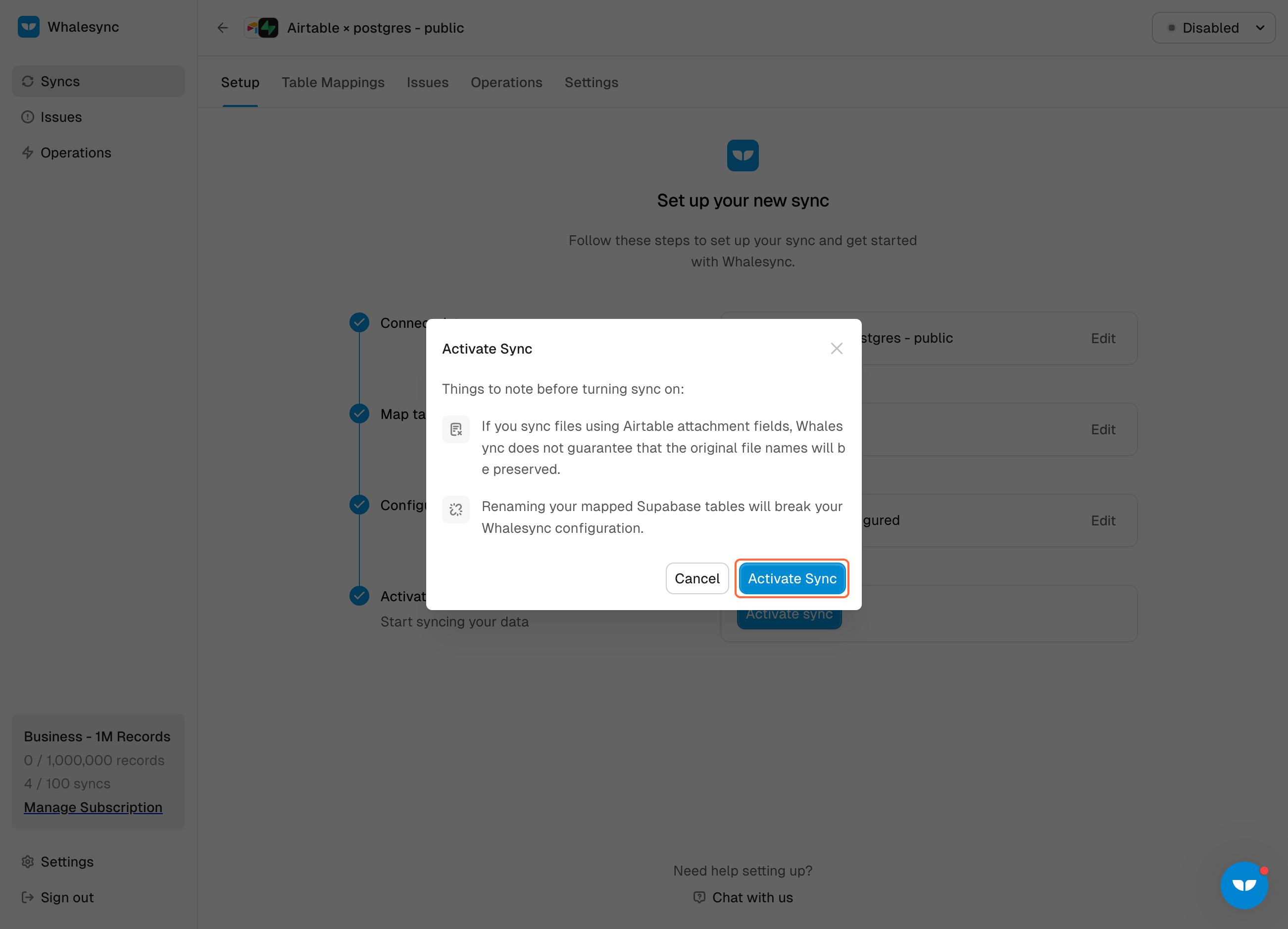Select Syncs in the sidebar

click(98, 81)
